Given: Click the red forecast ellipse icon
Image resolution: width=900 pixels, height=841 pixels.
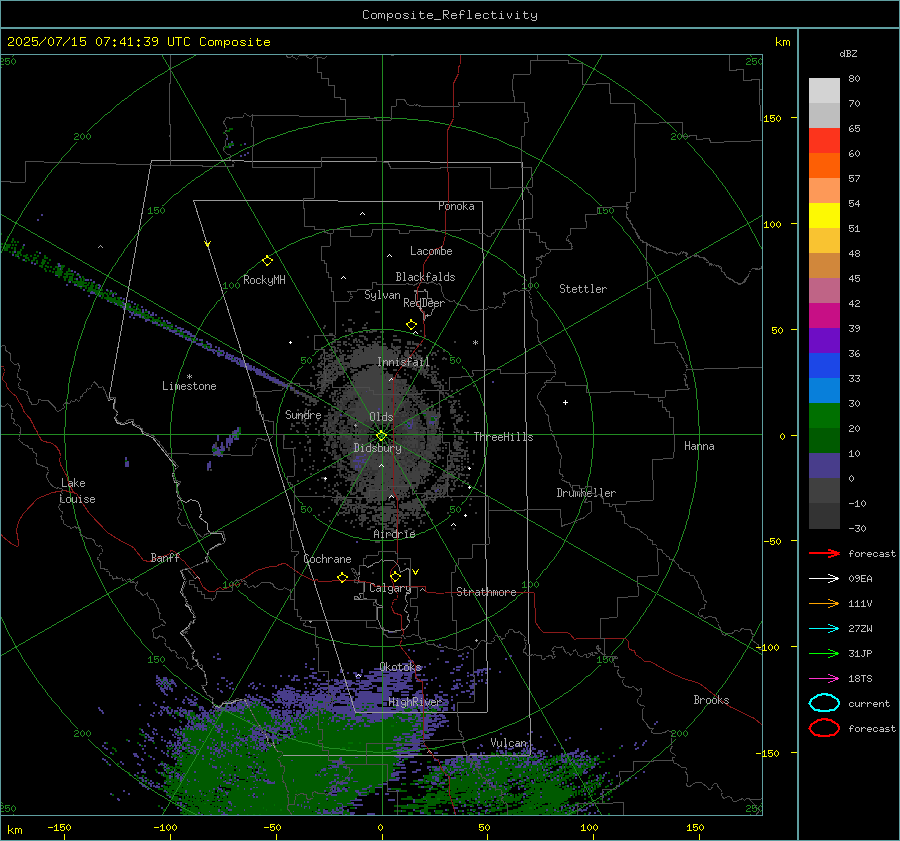Looking at the screenshot, I should tap(824, 728).
